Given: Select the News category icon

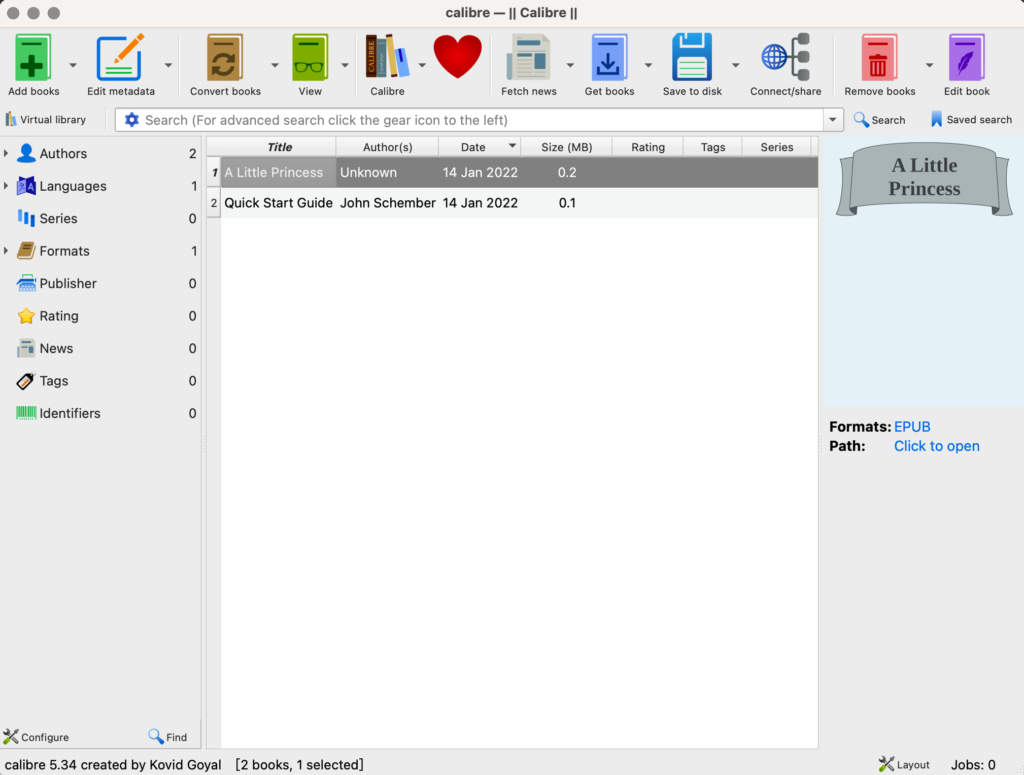Looking at the screenshot, I should tap(26, 348).
